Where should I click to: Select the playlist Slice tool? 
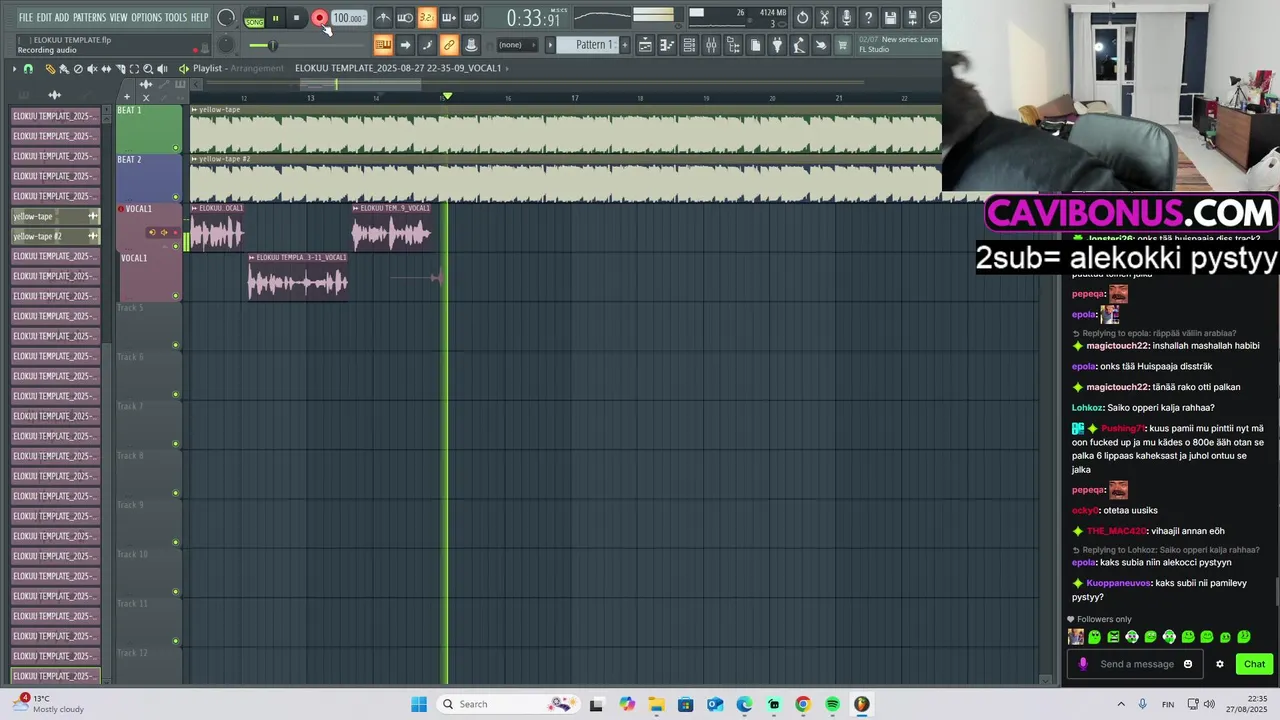click(120, 68)
